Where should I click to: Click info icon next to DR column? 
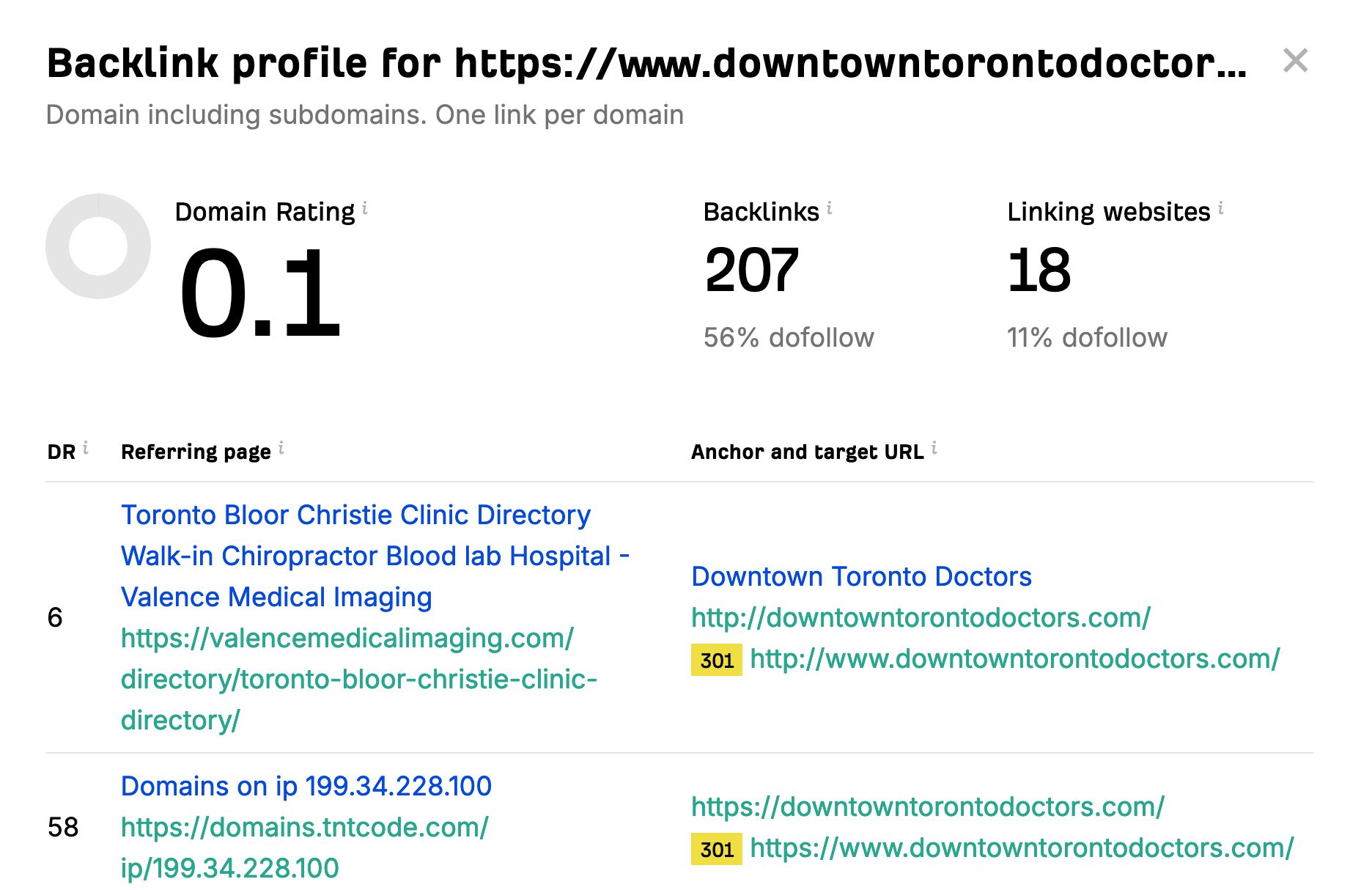click(86, 448)
